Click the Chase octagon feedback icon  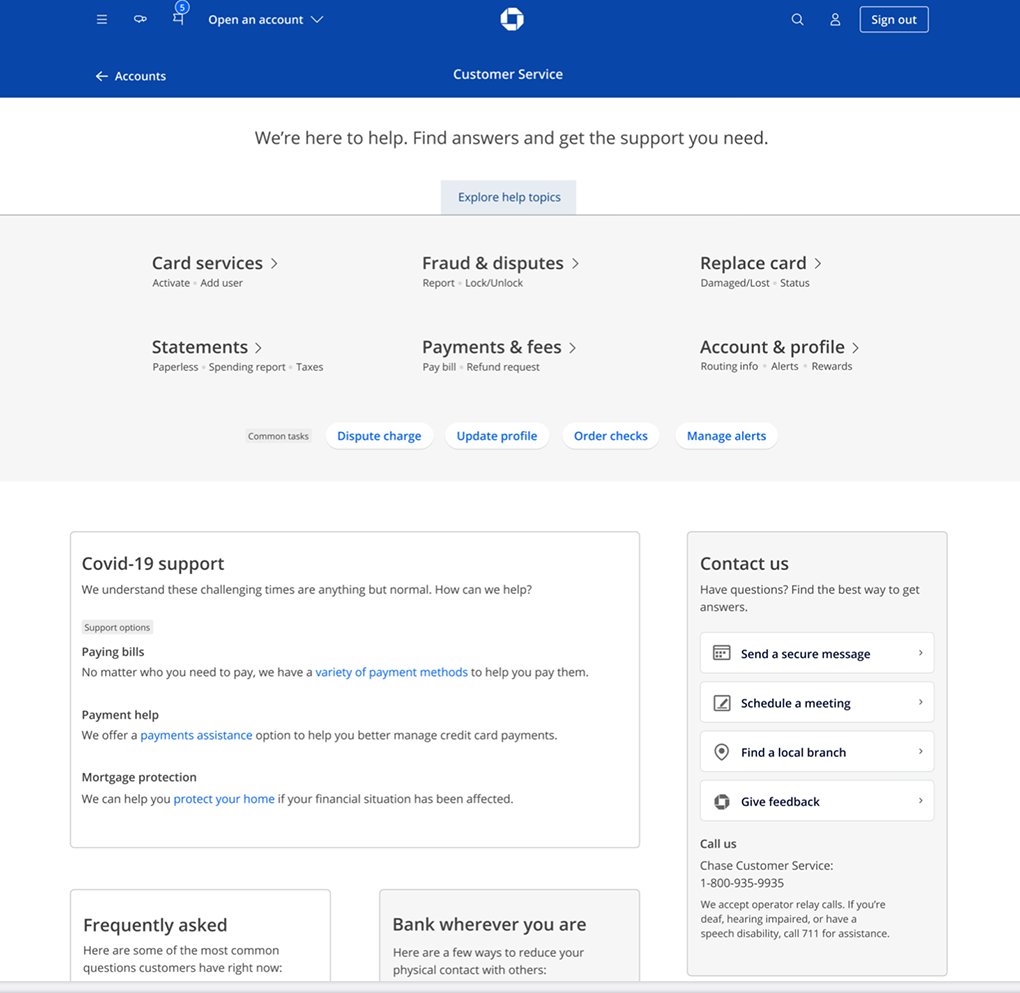tap(721, 802)
